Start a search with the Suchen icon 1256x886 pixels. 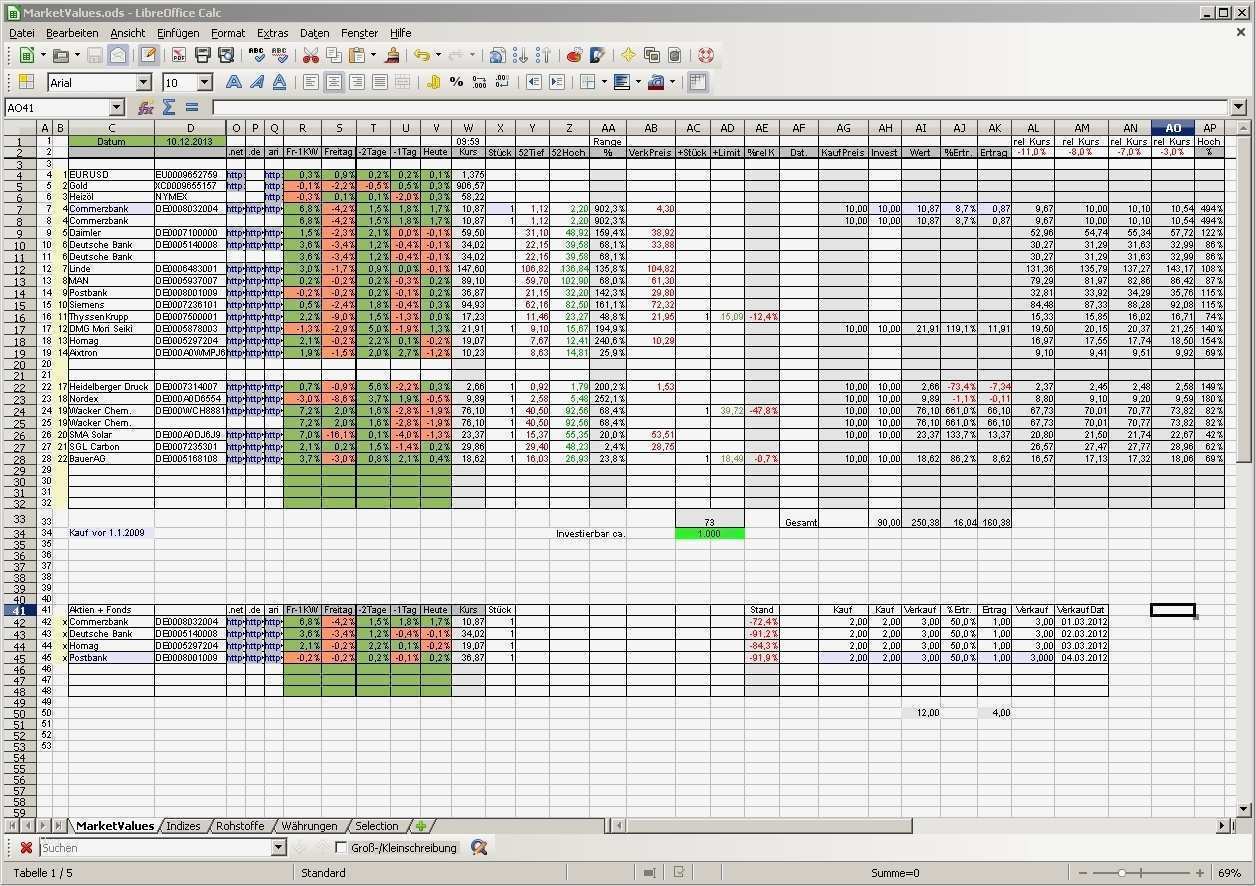[x=478, y=847]
